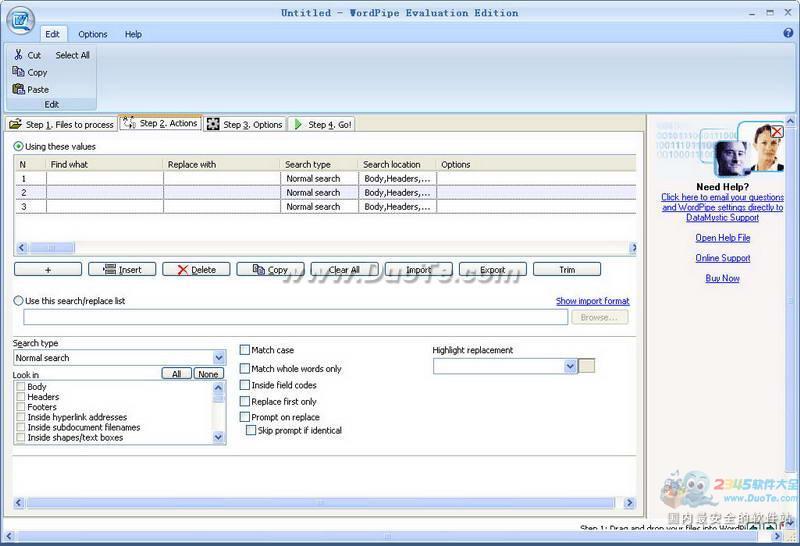Click the search/replace list file path field
The height and width of the screenshot is (546, 800).
click(x=295, y=317)
